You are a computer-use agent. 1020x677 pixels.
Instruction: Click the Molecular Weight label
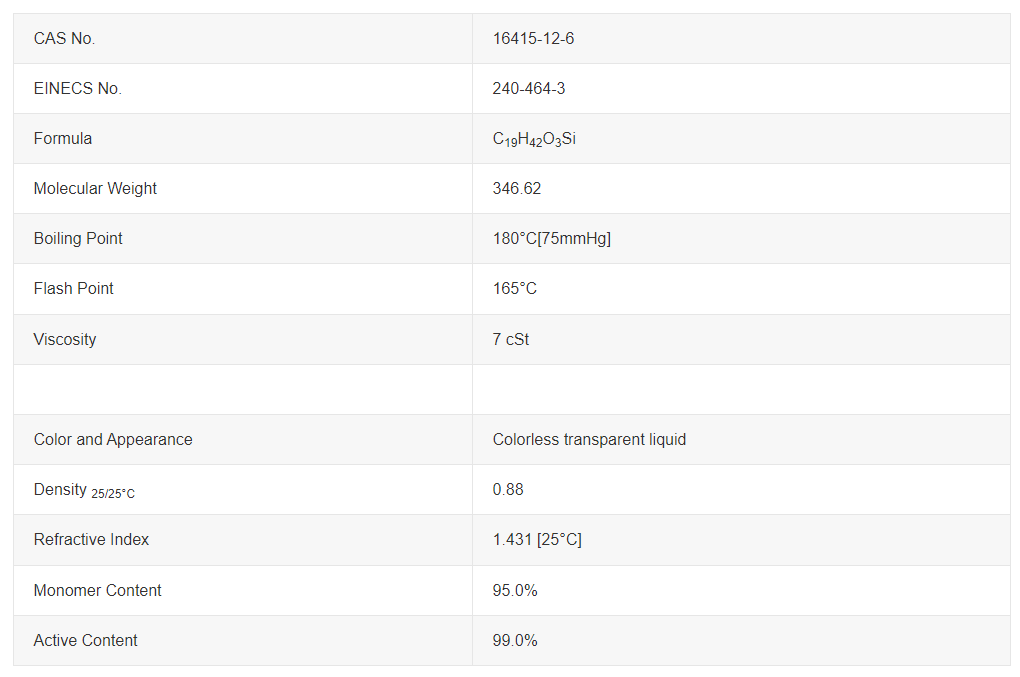(x=95, y=189)
